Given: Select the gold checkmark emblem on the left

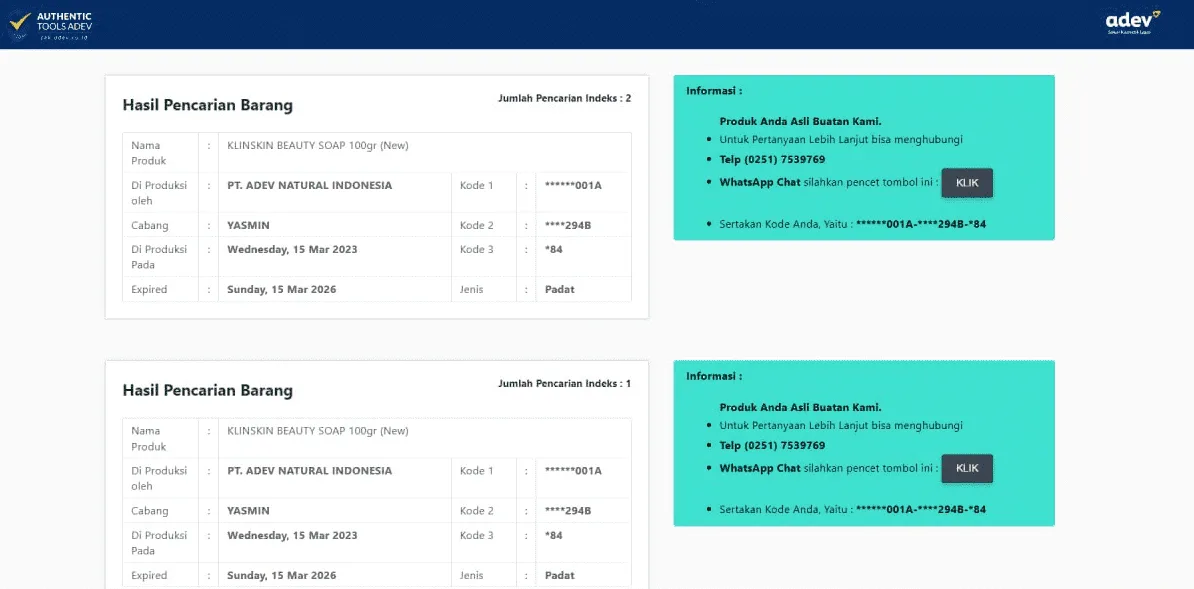Looking at the screenshot, I should [x=20, y=22].
